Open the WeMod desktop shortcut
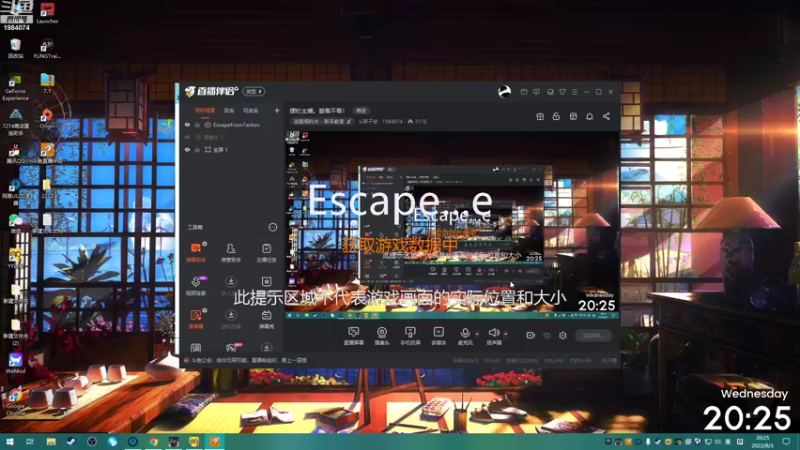The image size is (800, 450). (15, 362)
